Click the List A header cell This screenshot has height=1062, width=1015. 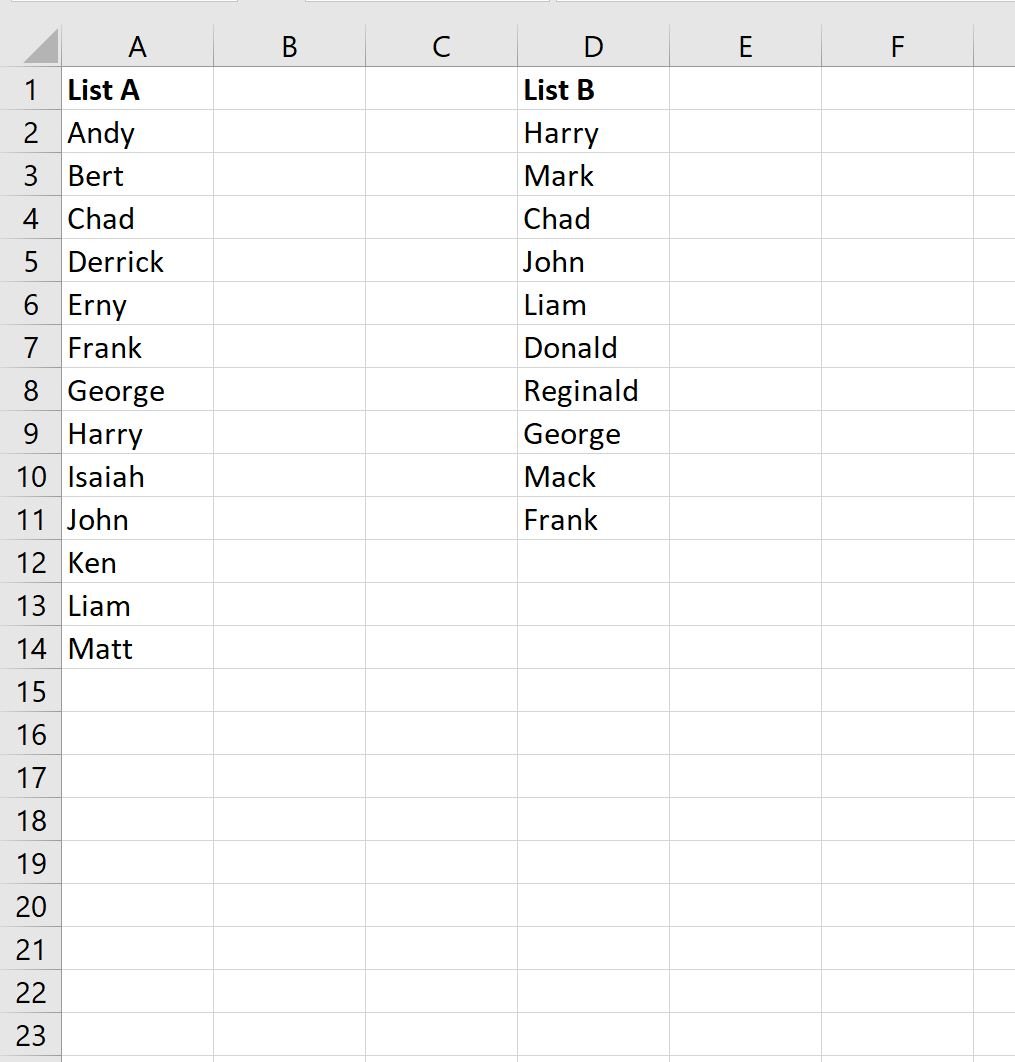click(137, 89)
